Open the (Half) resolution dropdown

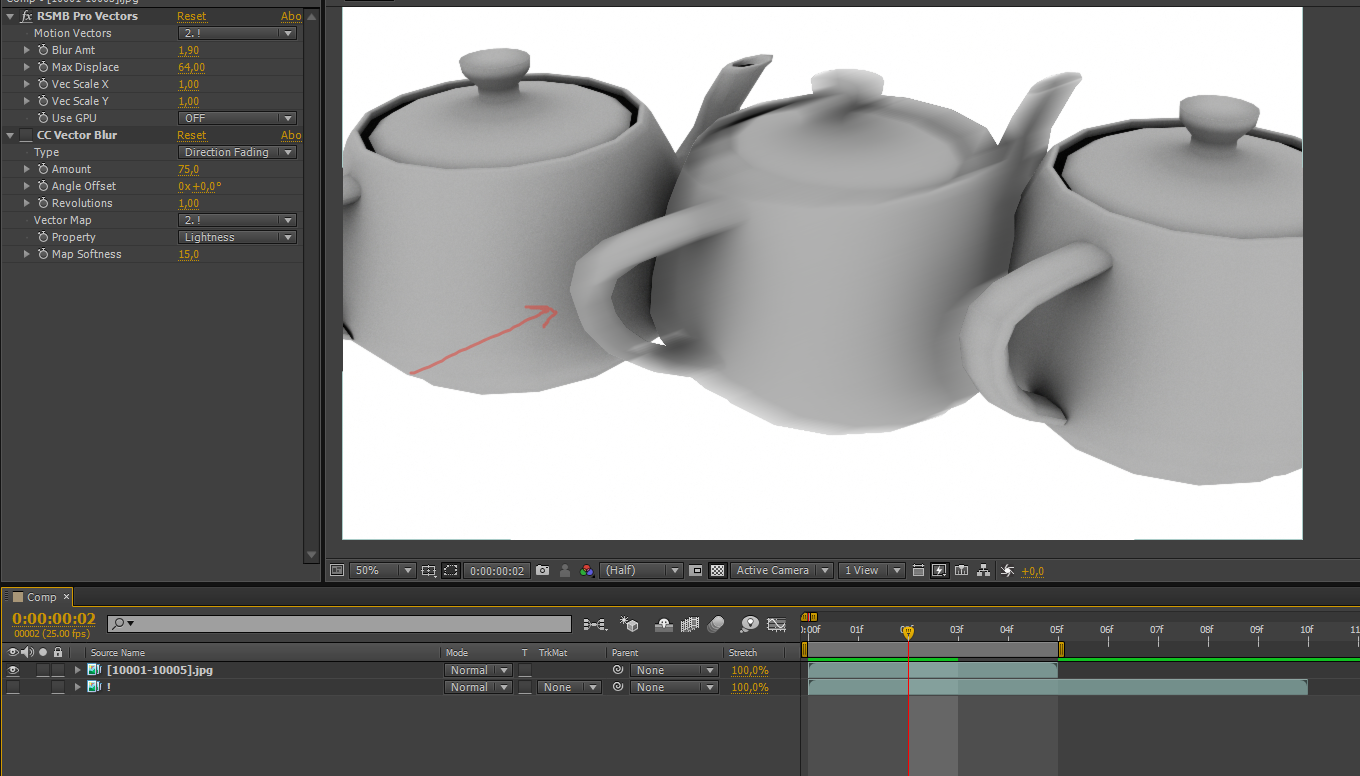[641, 570]
